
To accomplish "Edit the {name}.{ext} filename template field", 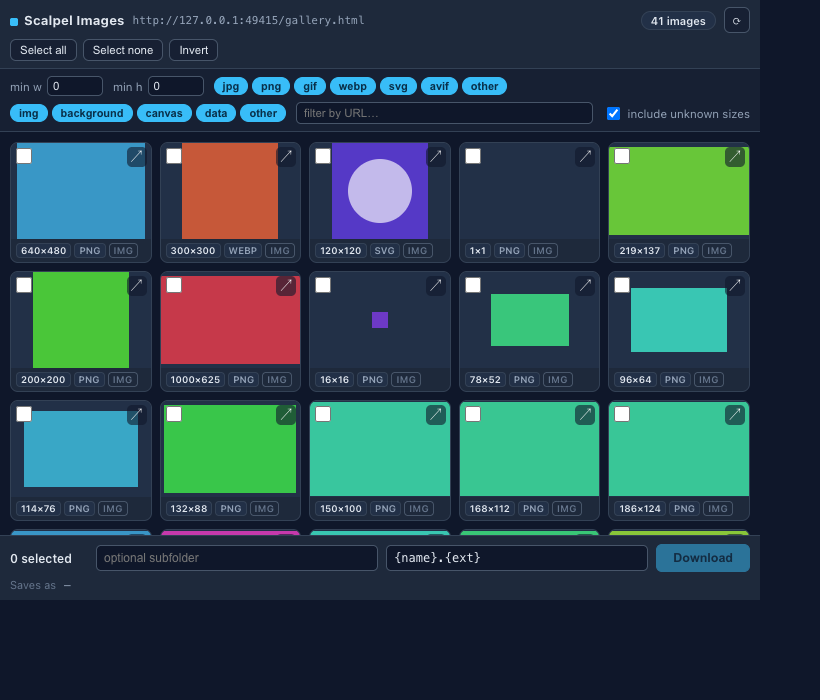I will point(517,558).
